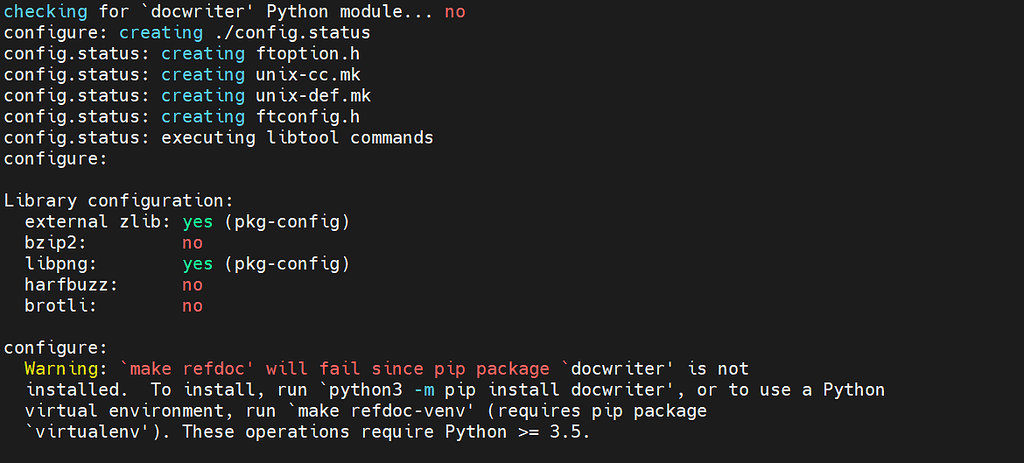1024x463 pixels.
Task: Click the 'unix-def.mk' filename
Action: (x=313, y=96)
